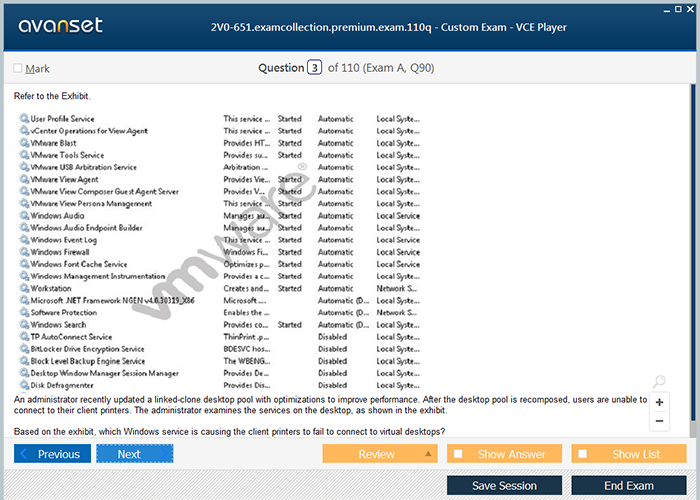Viewport: 700px width, 500px height.
Task: Click the Windows Firewall service icon
Action: [24, 252]
